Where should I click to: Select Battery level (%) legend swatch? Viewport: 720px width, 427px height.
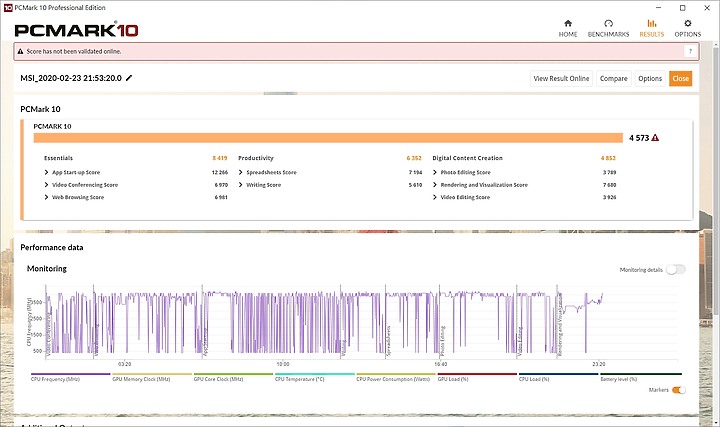[641, 374]
